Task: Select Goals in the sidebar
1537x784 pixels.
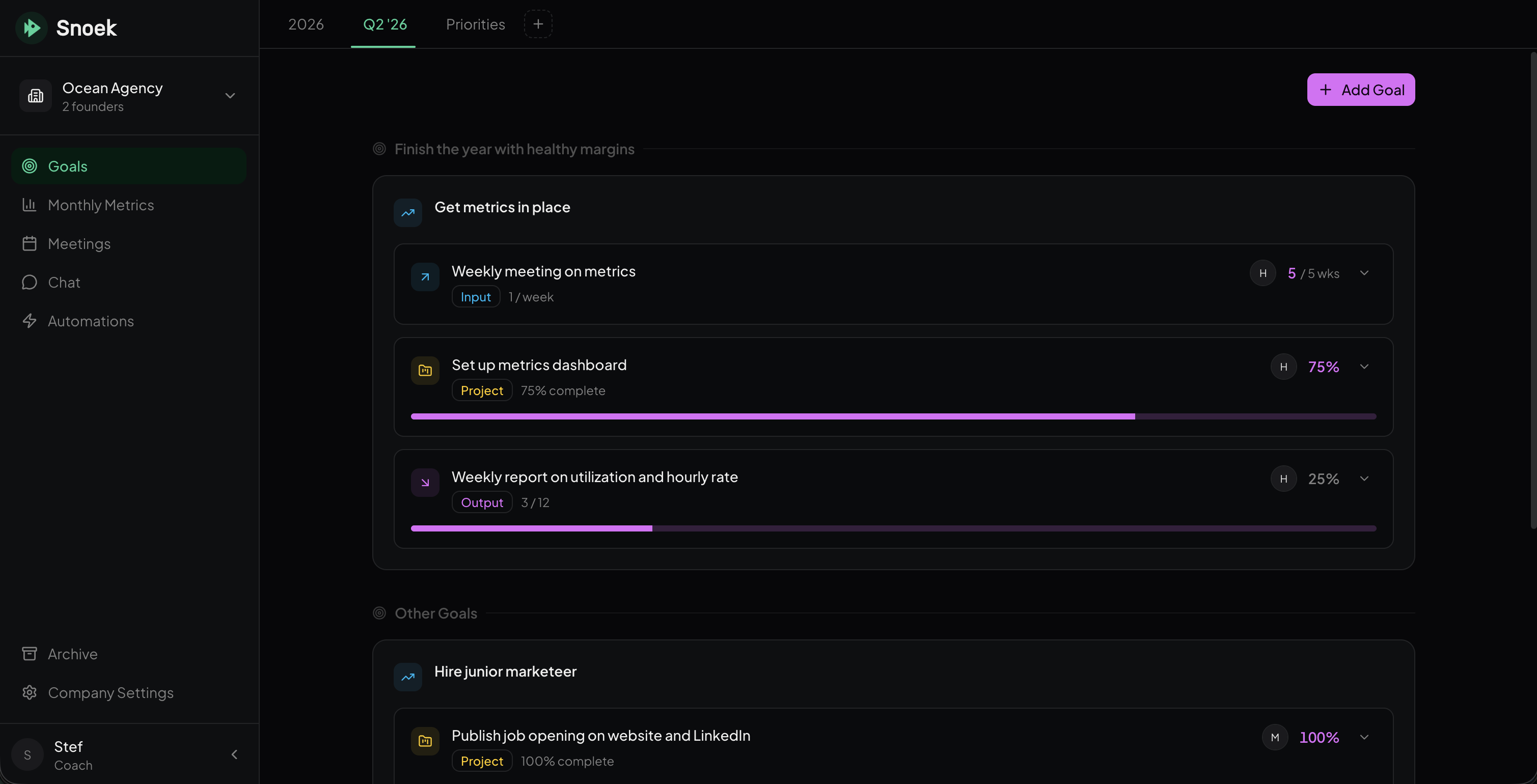Action: point(67,166)
